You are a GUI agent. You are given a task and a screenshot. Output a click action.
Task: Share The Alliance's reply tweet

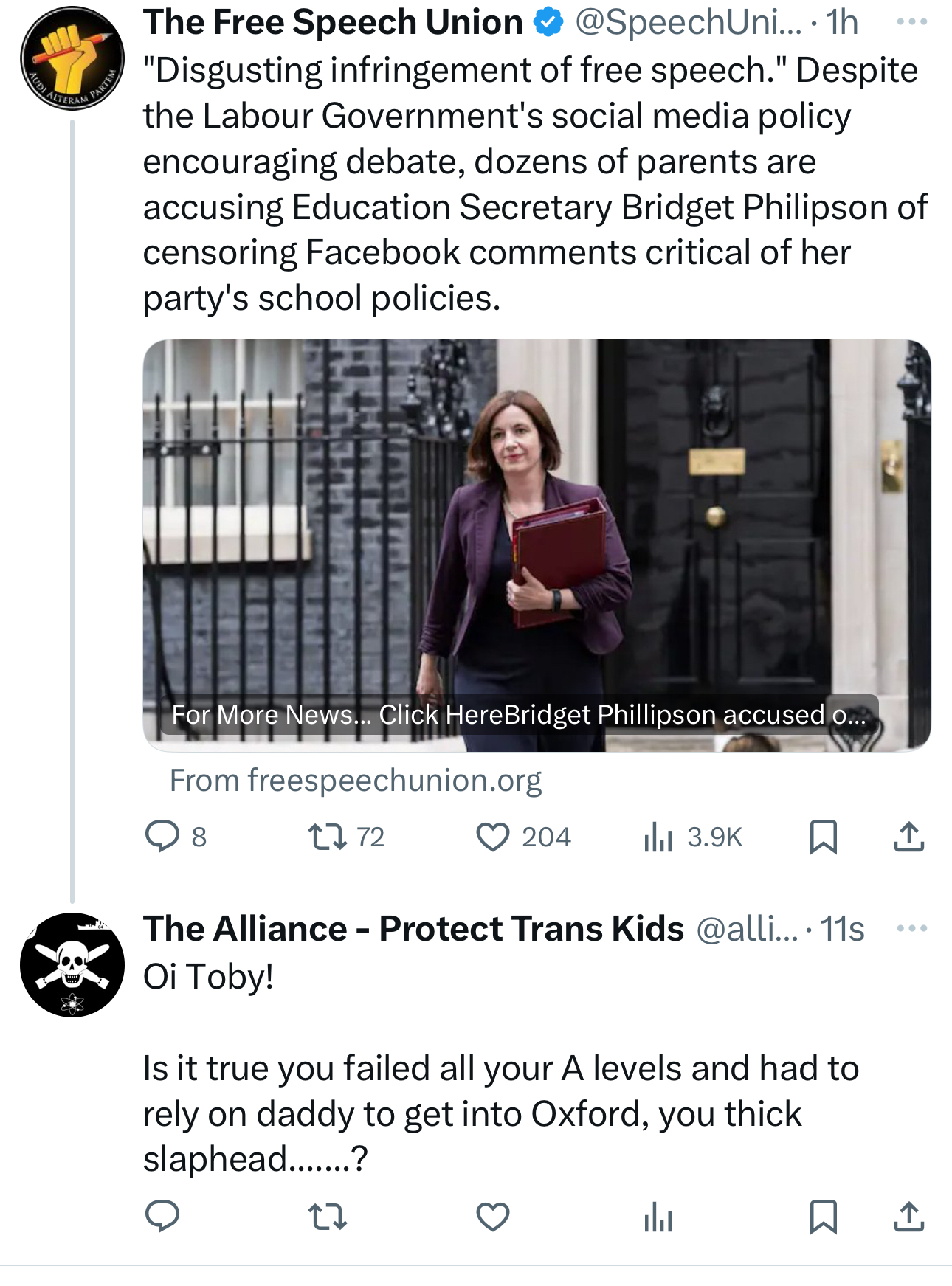[x=909, y=1217]
